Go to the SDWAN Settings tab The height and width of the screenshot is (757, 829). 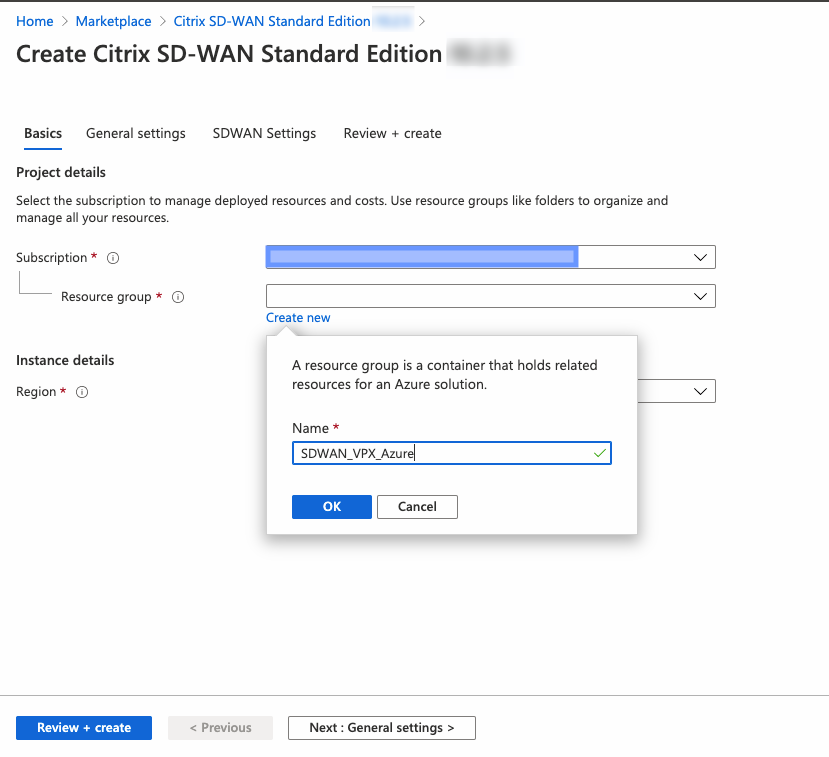264,133
